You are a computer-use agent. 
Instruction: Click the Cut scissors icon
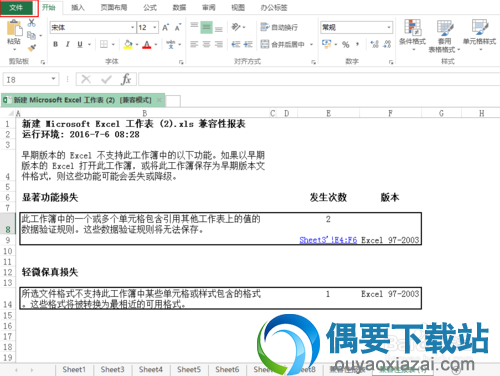tap(31, 23)
